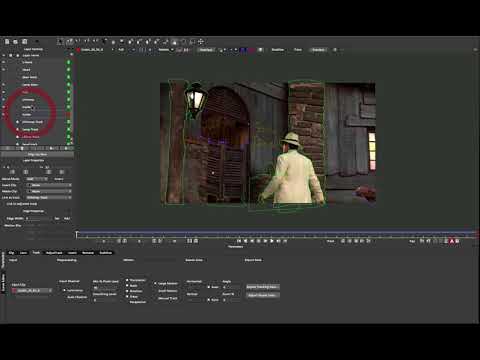Switch to the Insert tab

[x=72, y=253]
